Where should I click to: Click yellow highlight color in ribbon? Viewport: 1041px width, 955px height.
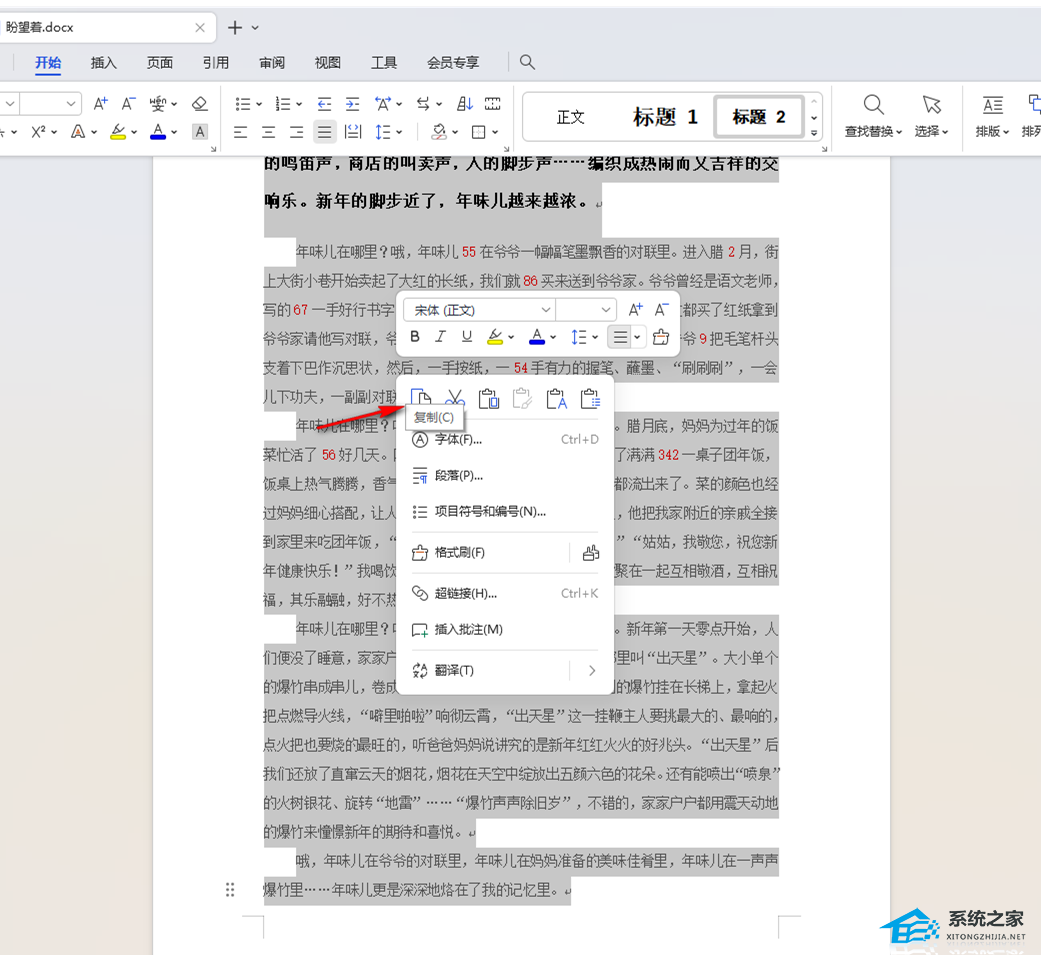tap(118, 131)
